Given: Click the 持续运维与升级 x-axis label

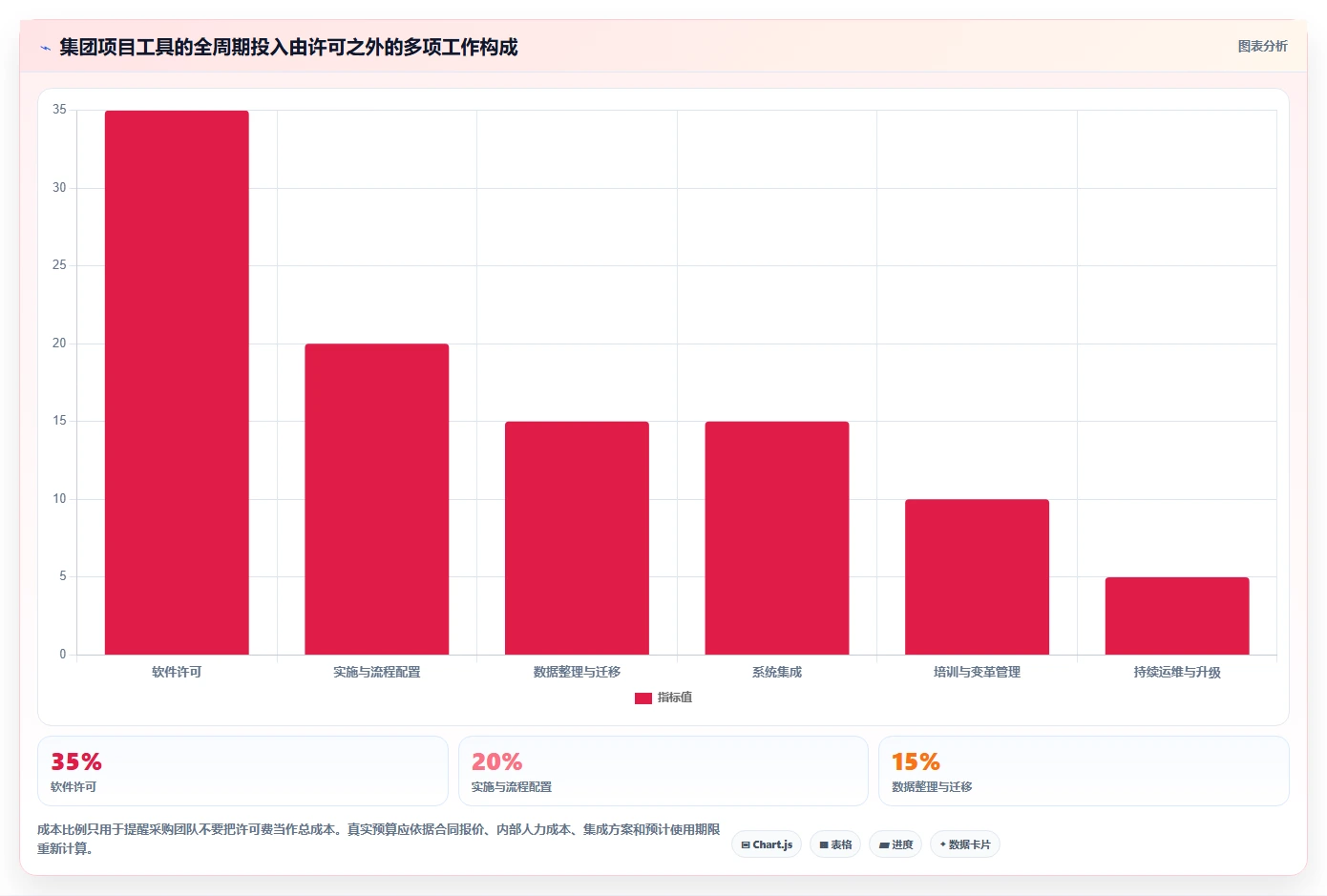Looking at the screenshot, I should click(x=1177, y=672).
